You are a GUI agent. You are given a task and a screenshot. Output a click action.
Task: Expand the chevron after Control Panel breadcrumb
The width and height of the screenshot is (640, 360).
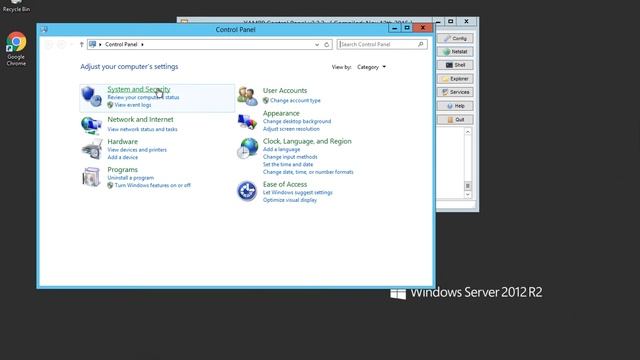142,44
